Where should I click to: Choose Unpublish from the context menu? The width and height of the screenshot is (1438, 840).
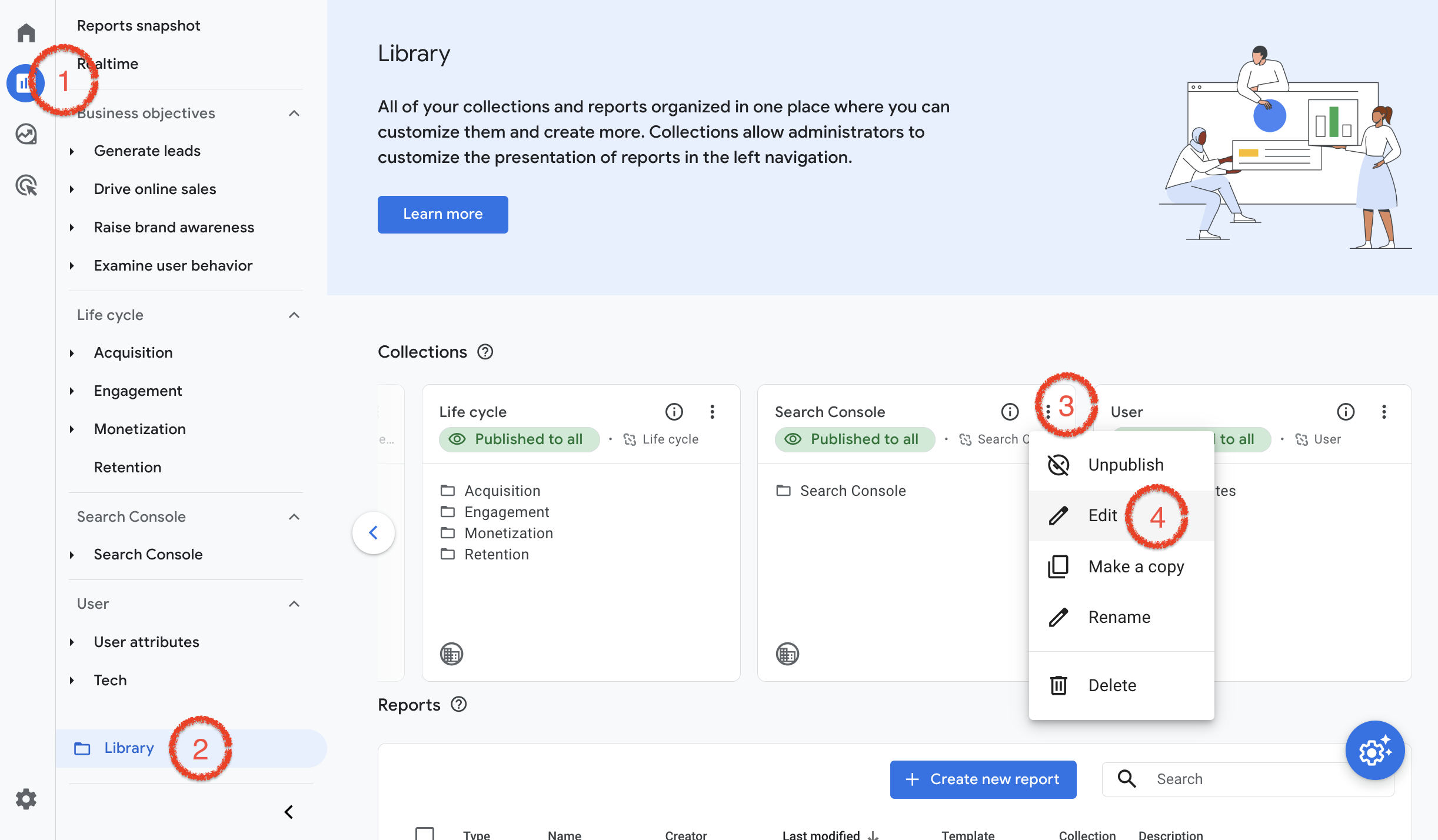coord(1125,465)
